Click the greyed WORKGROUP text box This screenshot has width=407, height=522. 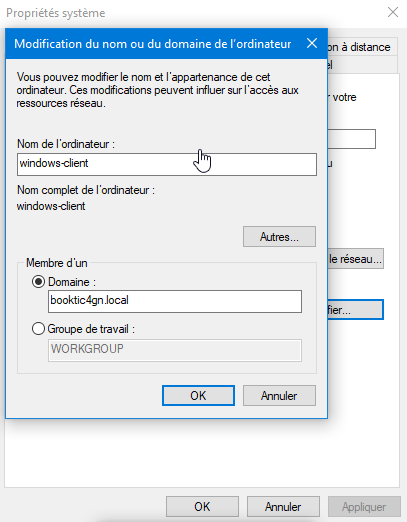click(x=175, y=350)
